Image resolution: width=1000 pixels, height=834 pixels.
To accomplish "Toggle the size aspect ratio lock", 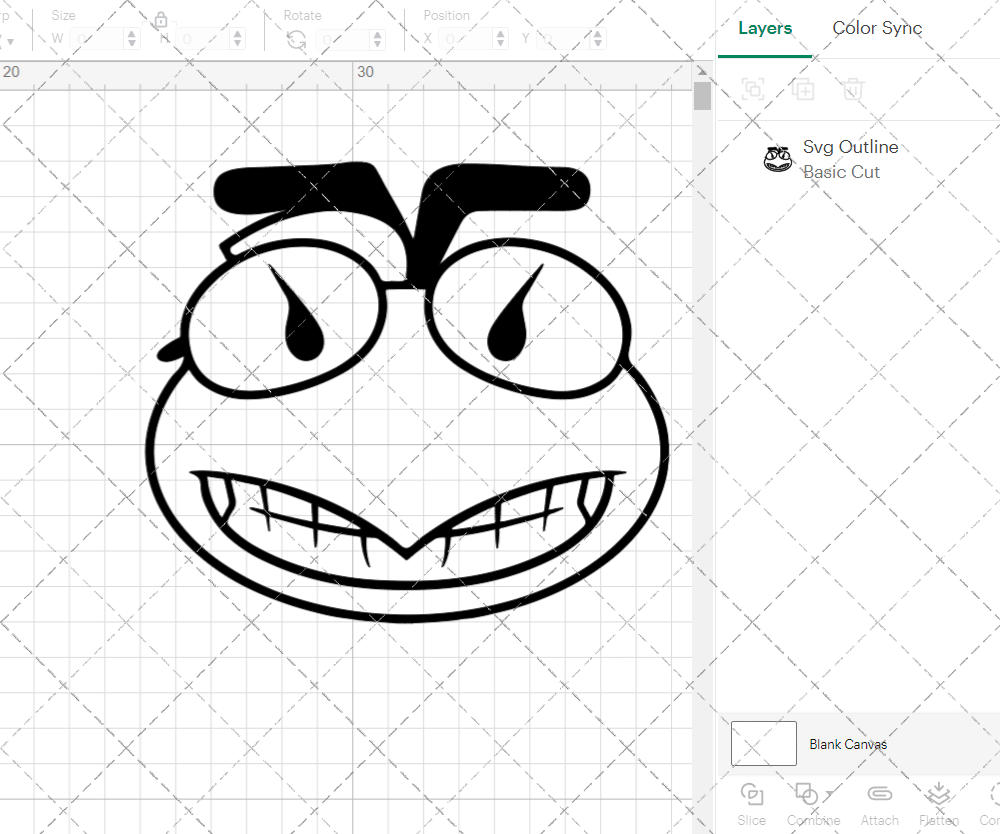I will [x=161, y=20].
